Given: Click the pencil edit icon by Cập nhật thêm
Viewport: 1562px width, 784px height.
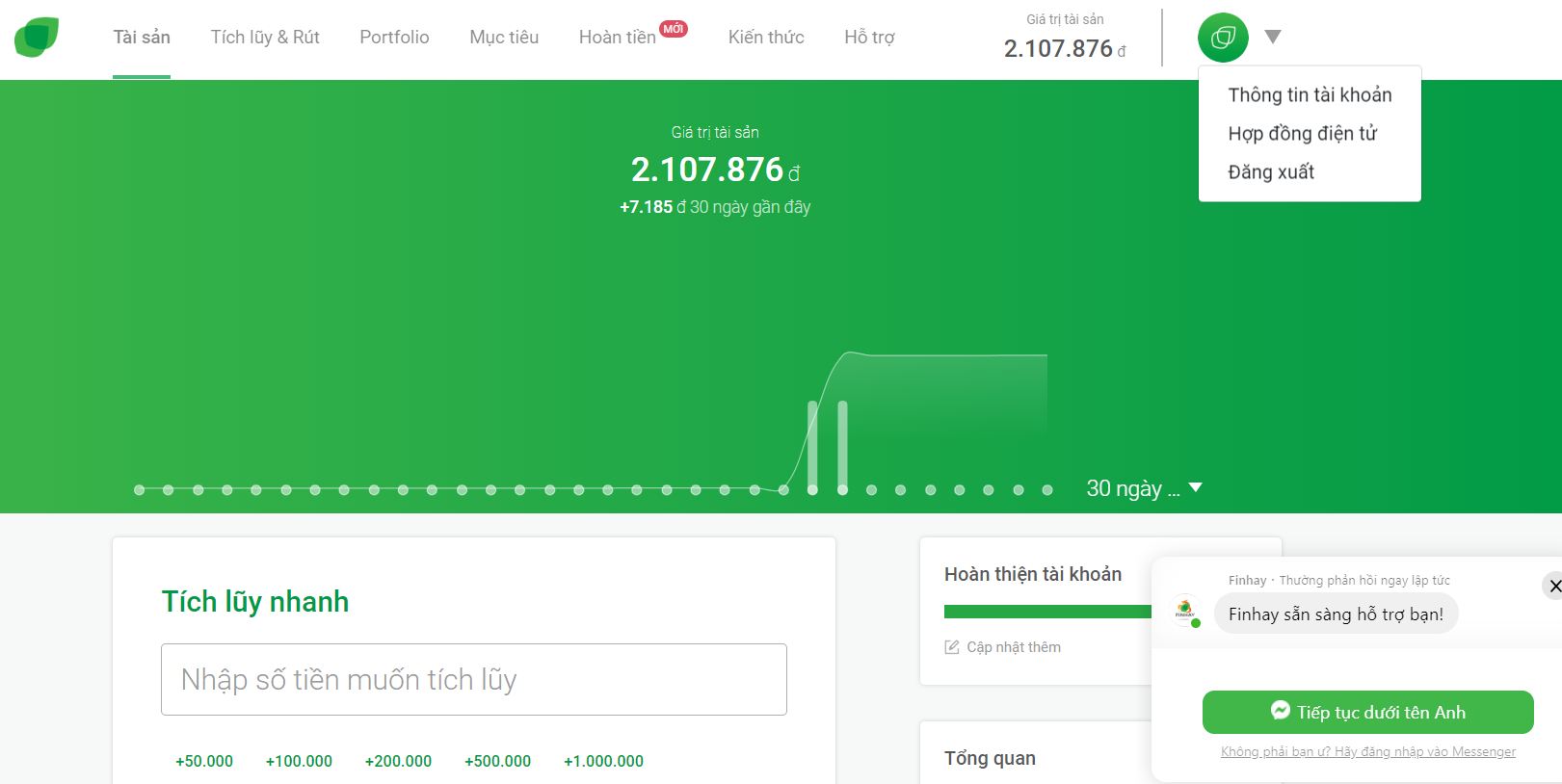Looking at the screenshot, I should tap(952, 647).
